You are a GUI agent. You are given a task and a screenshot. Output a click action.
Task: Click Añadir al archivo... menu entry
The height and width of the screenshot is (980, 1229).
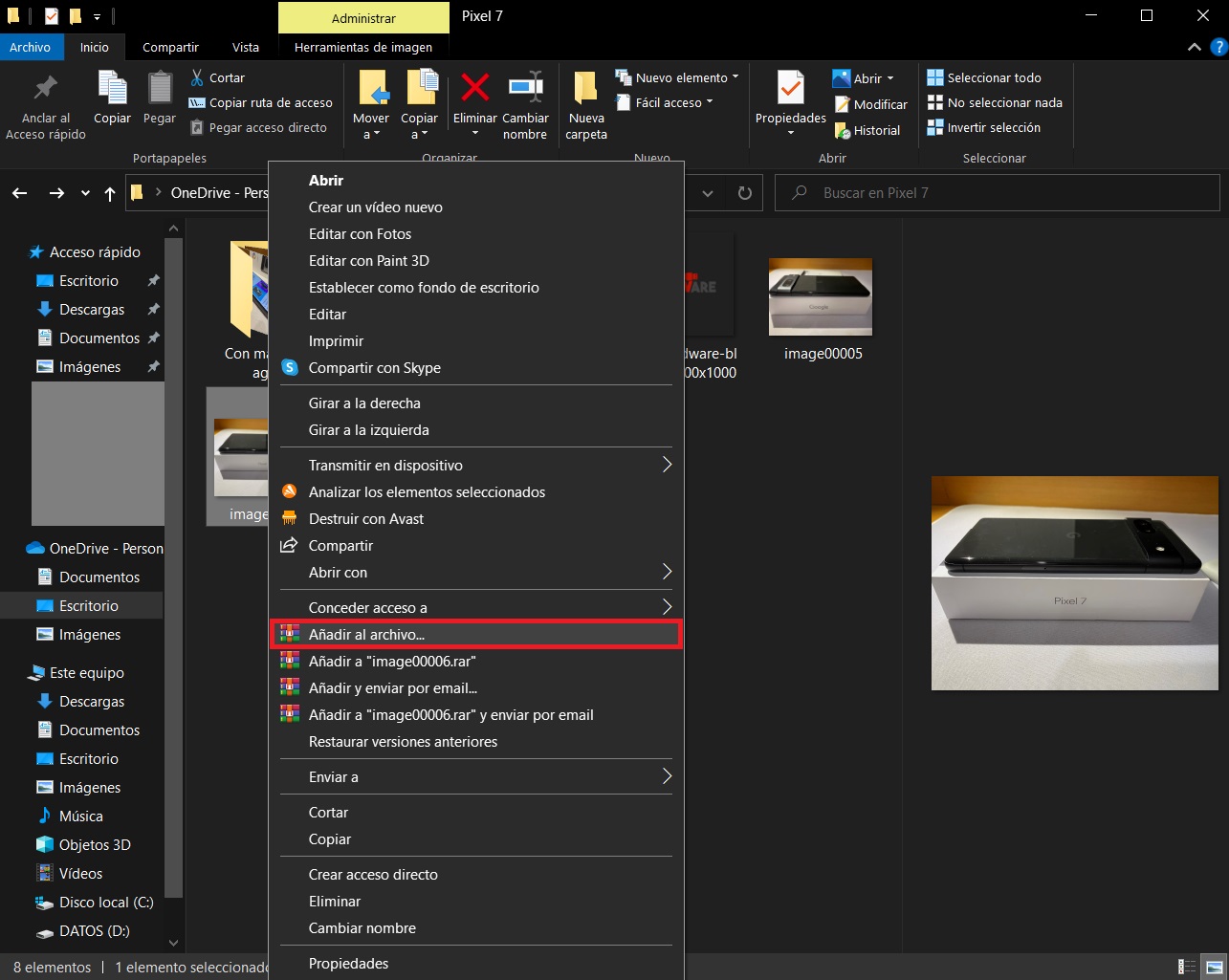[x=476, y=634]
